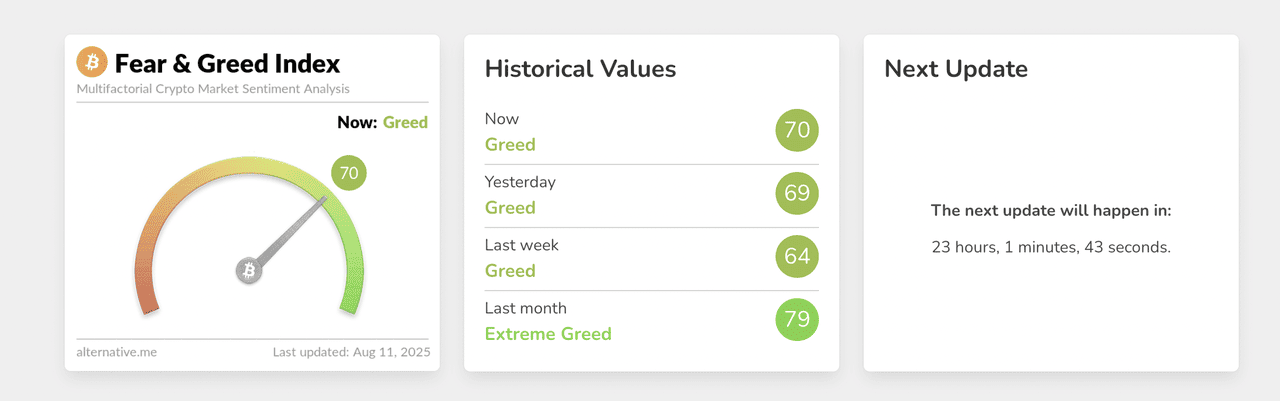Click the Last week row label
Screen dimensions: 1280x401
pyautogui.click(x=521, y=245)
